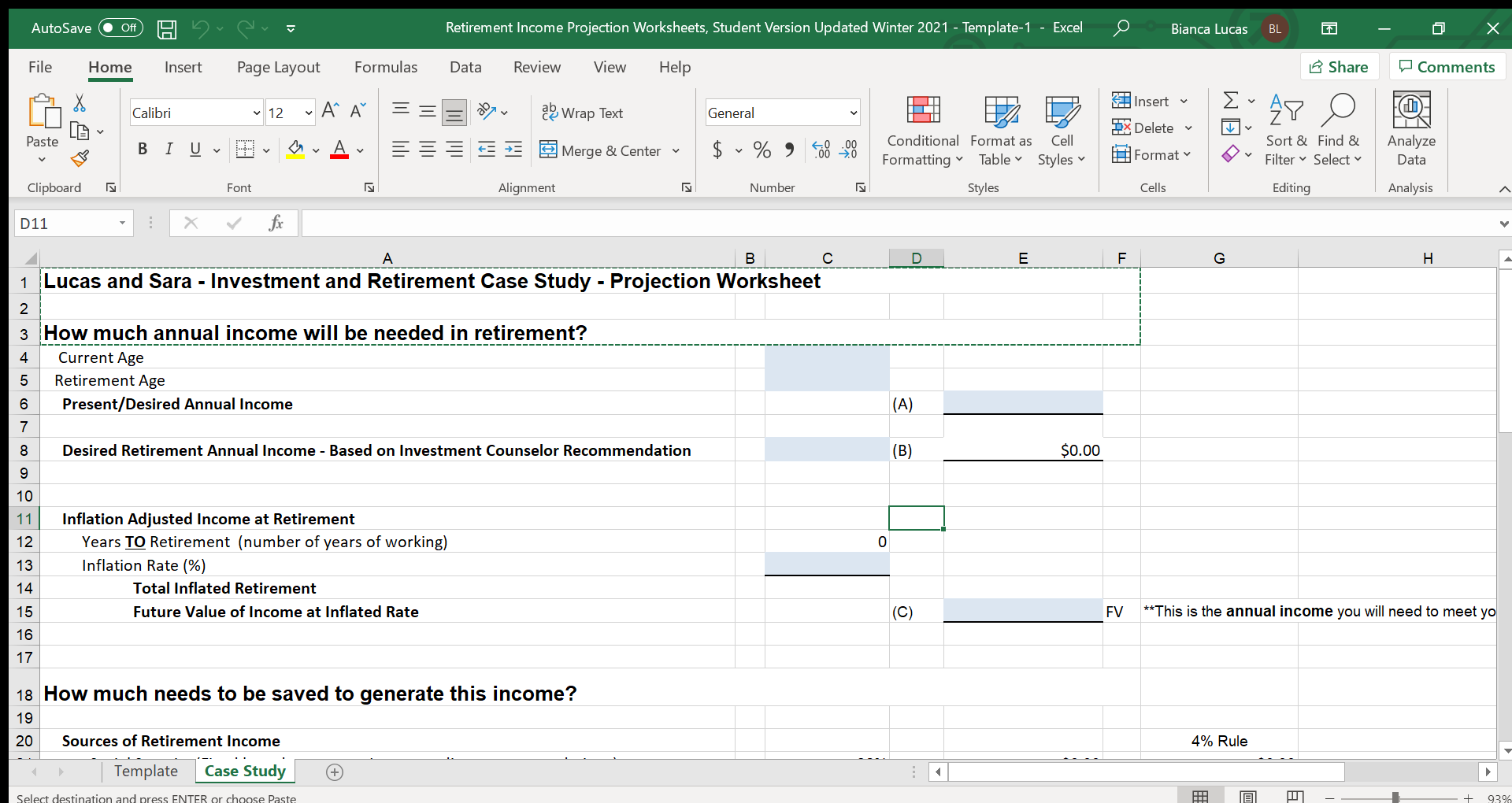Increase the cell indent
The width and height of the screenshot is (1512, 803).
pos(513,150)
